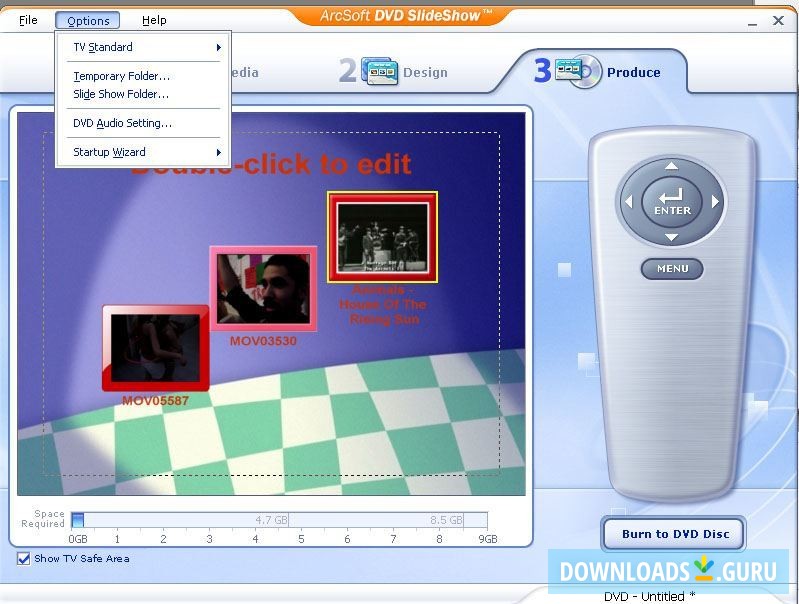Close the DVD SlideShow window
Image resolution: width=799 pixels, height=604 pixels.
click(778, 20)
